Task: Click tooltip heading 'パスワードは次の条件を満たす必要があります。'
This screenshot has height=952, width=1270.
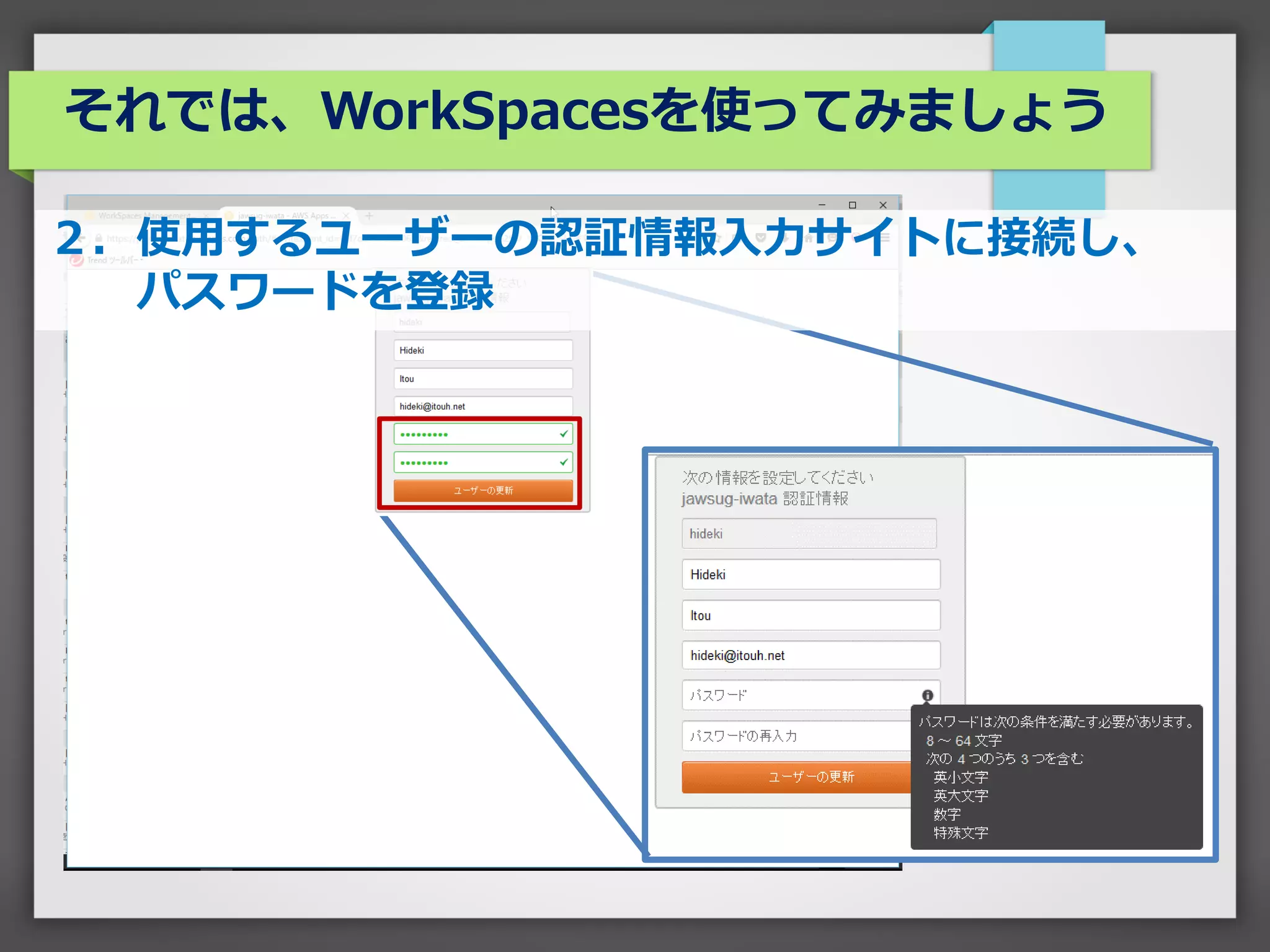Action: pyautogui.click(x=1057, y=721)
